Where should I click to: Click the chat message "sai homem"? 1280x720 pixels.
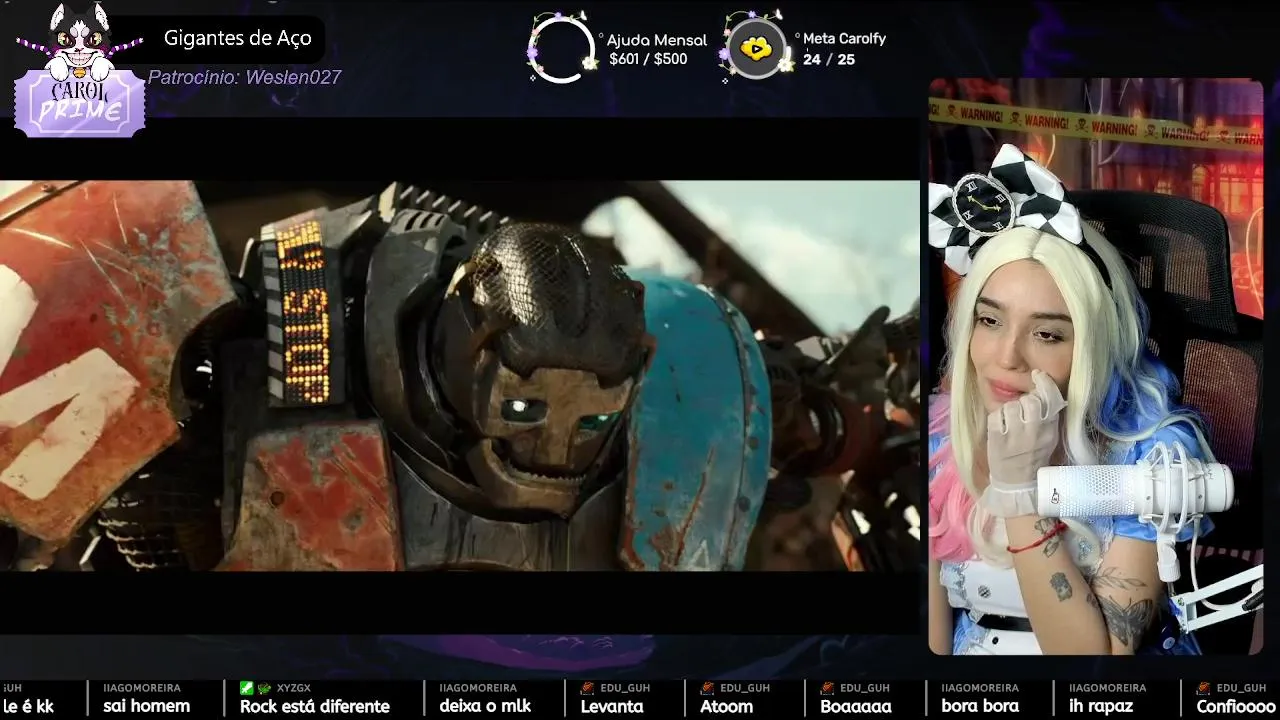[146, 706]
